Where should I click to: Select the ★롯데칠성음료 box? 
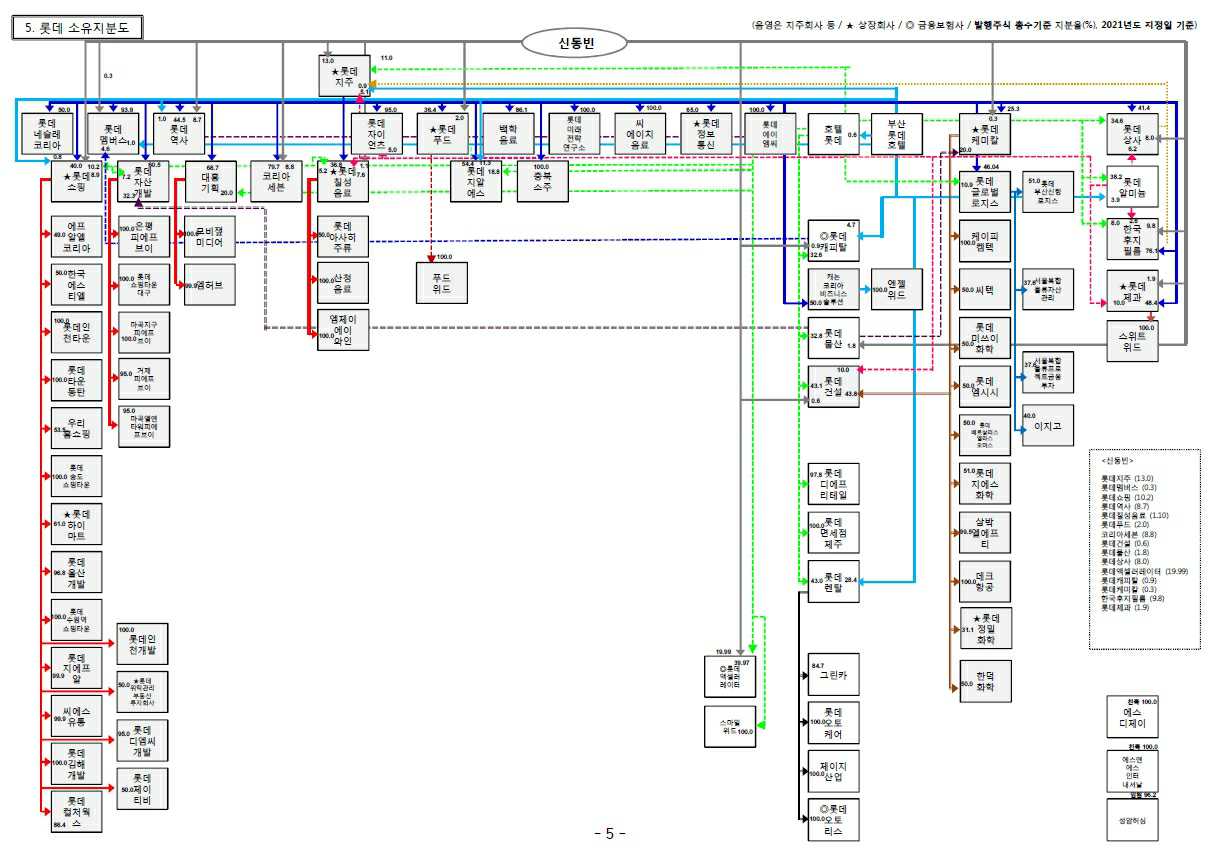tap(343, 182)
